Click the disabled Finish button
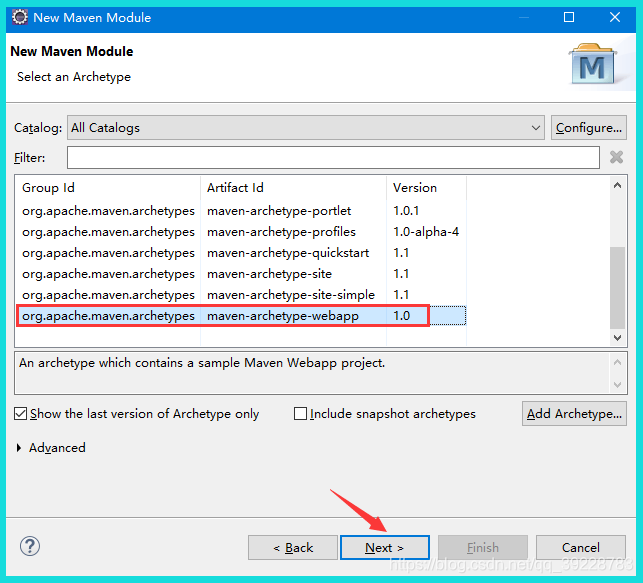 [x=483, y=547]
